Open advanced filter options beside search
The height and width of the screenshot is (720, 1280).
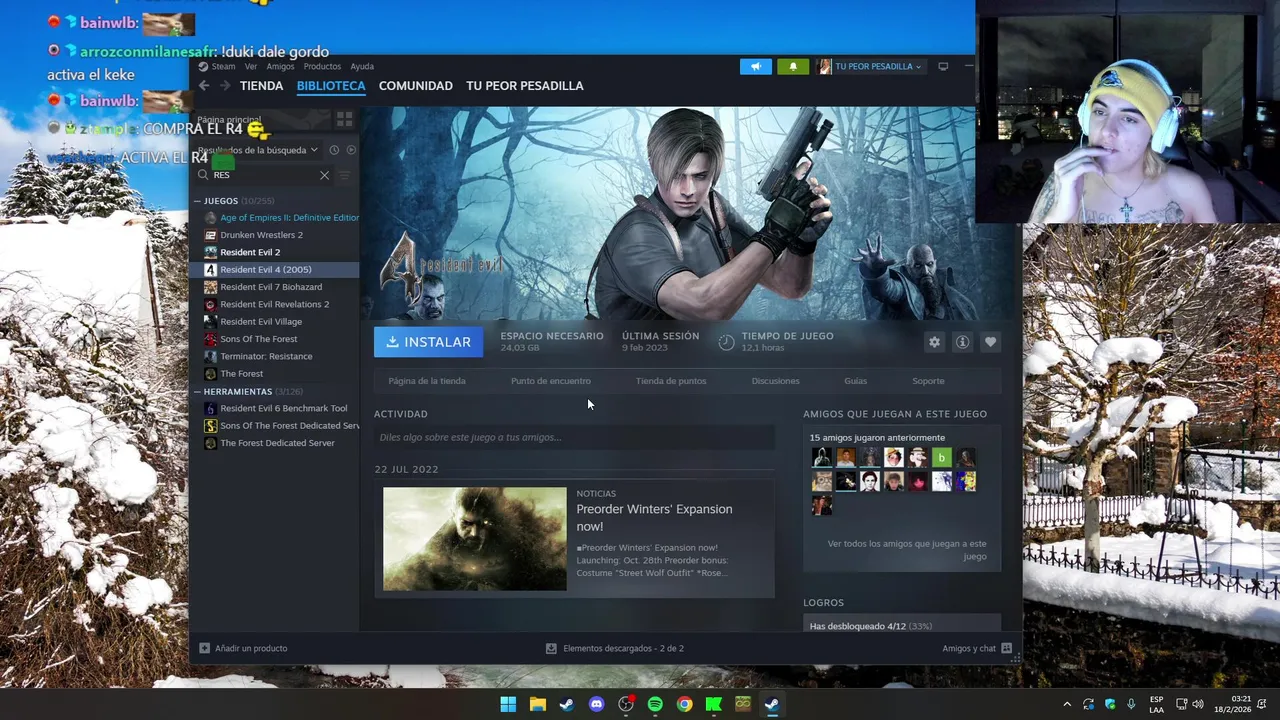[345, 175]
